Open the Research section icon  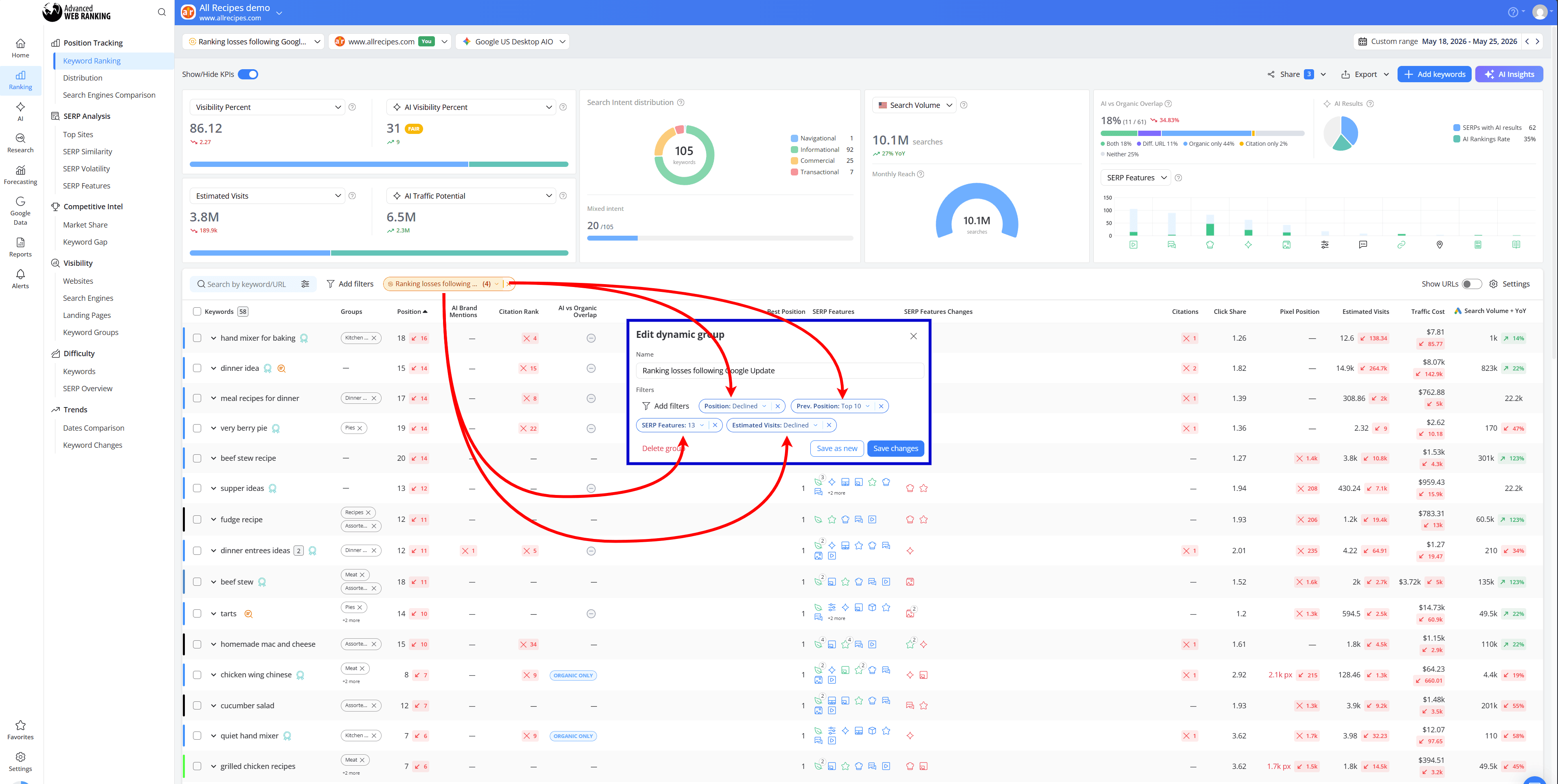[20, 143]
